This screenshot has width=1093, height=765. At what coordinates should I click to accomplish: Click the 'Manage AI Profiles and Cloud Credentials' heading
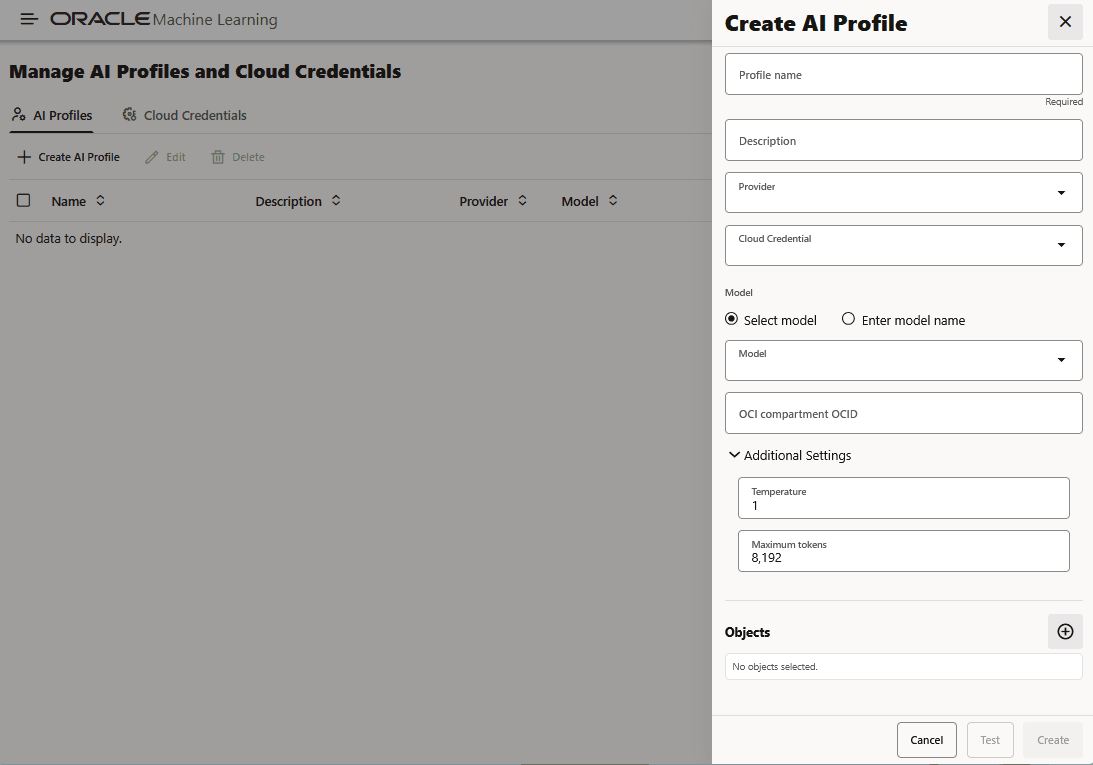(205, 71)
